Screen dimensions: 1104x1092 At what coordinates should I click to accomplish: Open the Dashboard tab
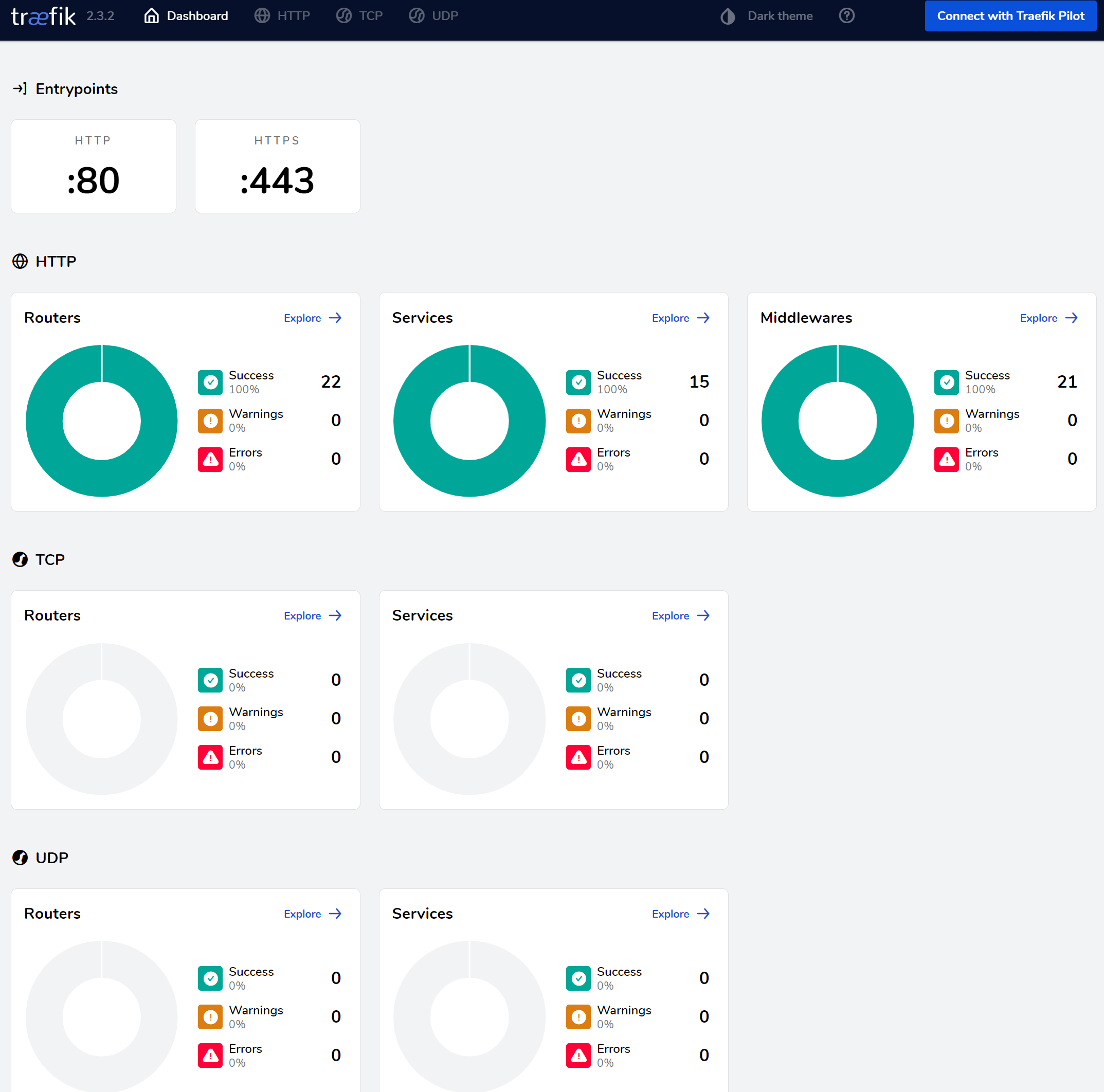[x=186, y=16]
